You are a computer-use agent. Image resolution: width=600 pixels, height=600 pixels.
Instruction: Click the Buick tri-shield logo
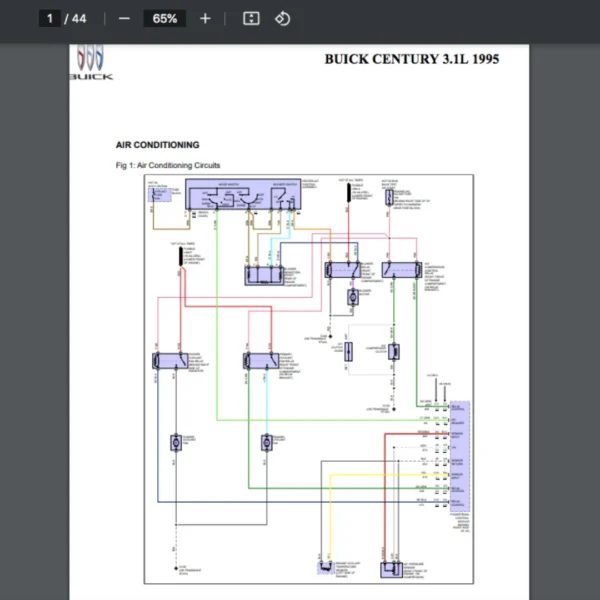tap(90, 61)
